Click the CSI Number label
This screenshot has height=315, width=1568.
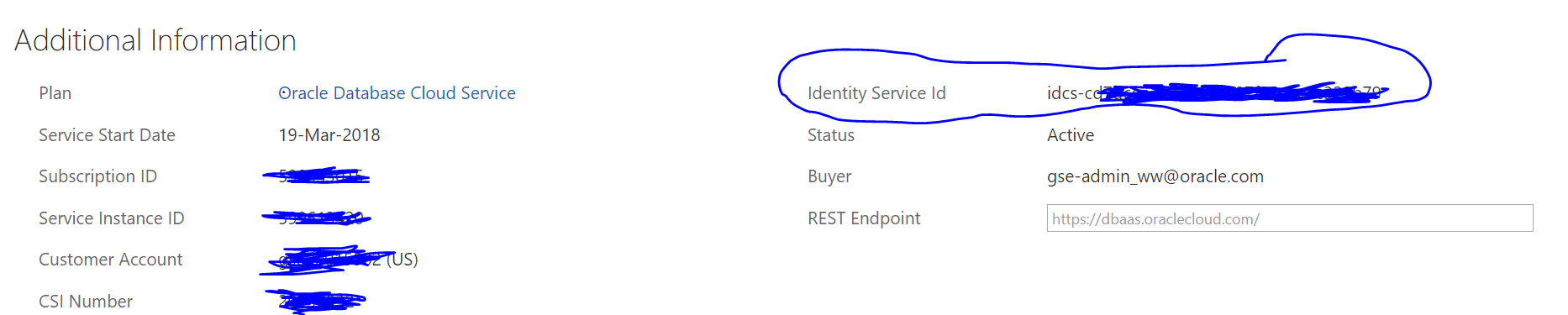[x=86, y=302]
